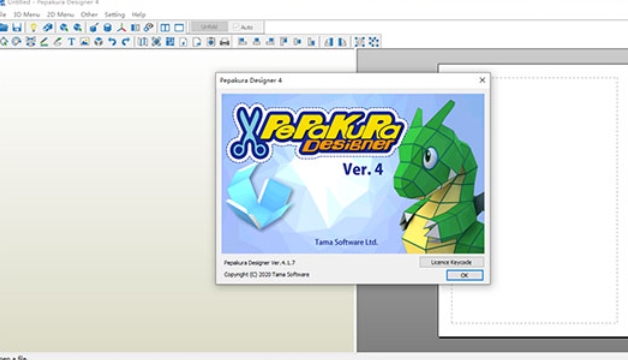Click the Licence Keycode button

click(451, 262)
